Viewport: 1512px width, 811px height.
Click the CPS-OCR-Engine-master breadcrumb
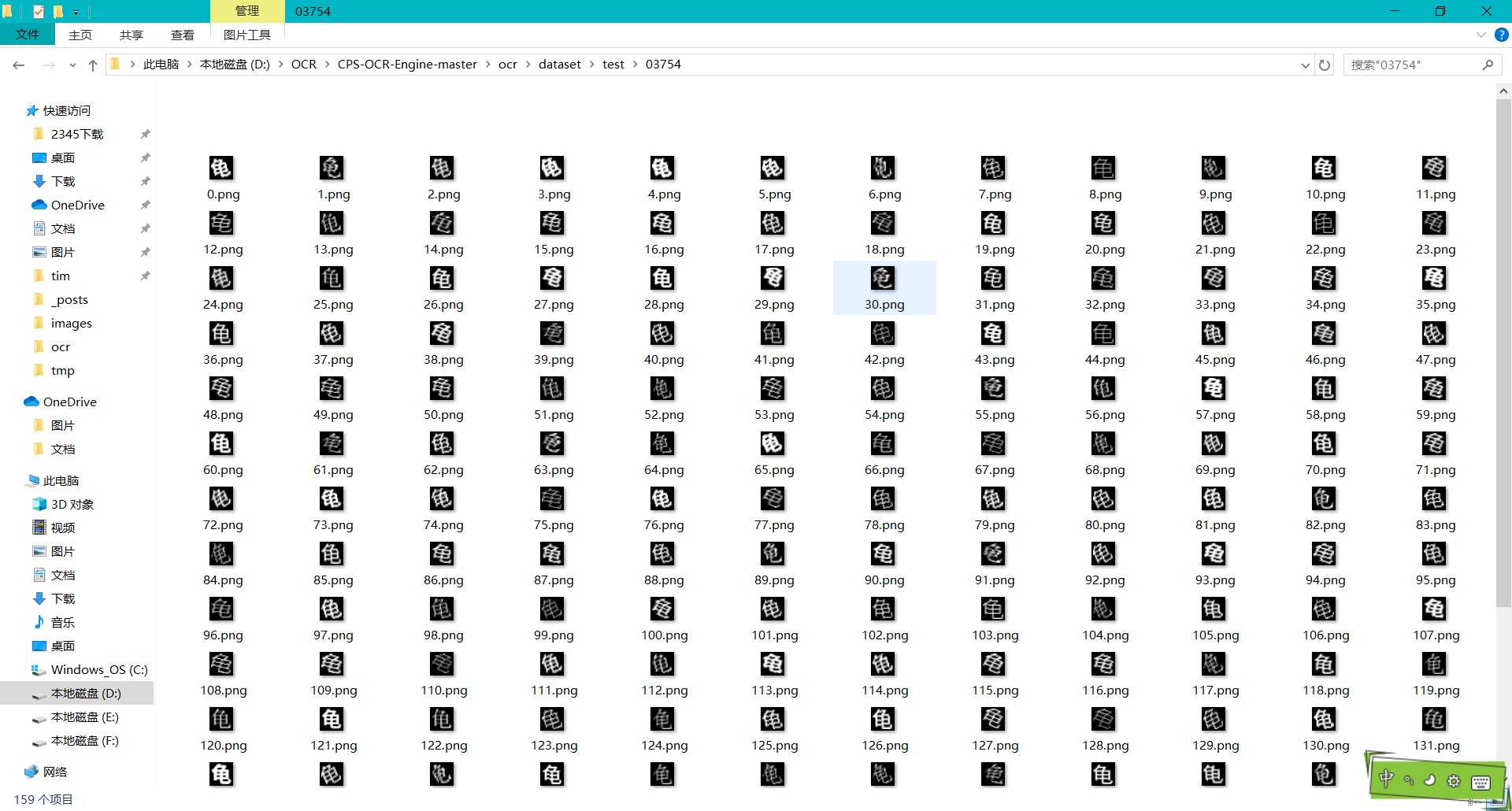click(407, 65)
